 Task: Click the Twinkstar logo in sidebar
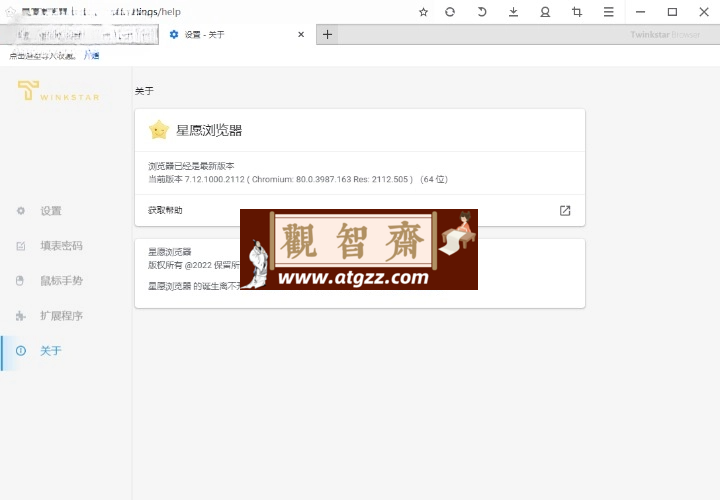click(x=59, y=90)
